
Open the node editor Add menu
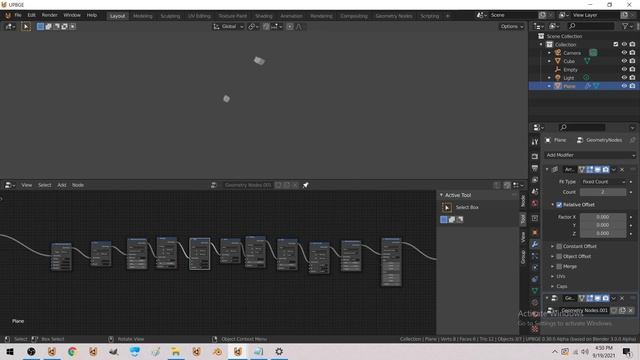pos(62,185)
